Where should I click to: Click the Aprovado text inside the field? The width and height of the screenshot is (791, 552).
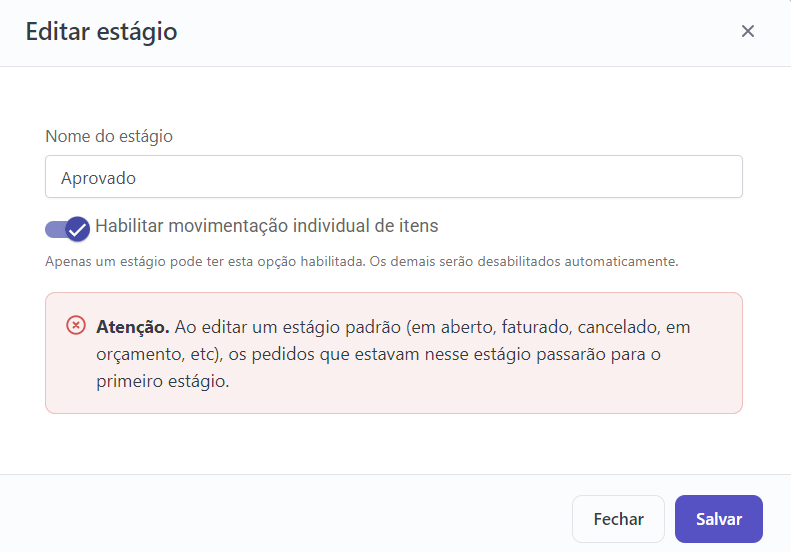(98, 178)
